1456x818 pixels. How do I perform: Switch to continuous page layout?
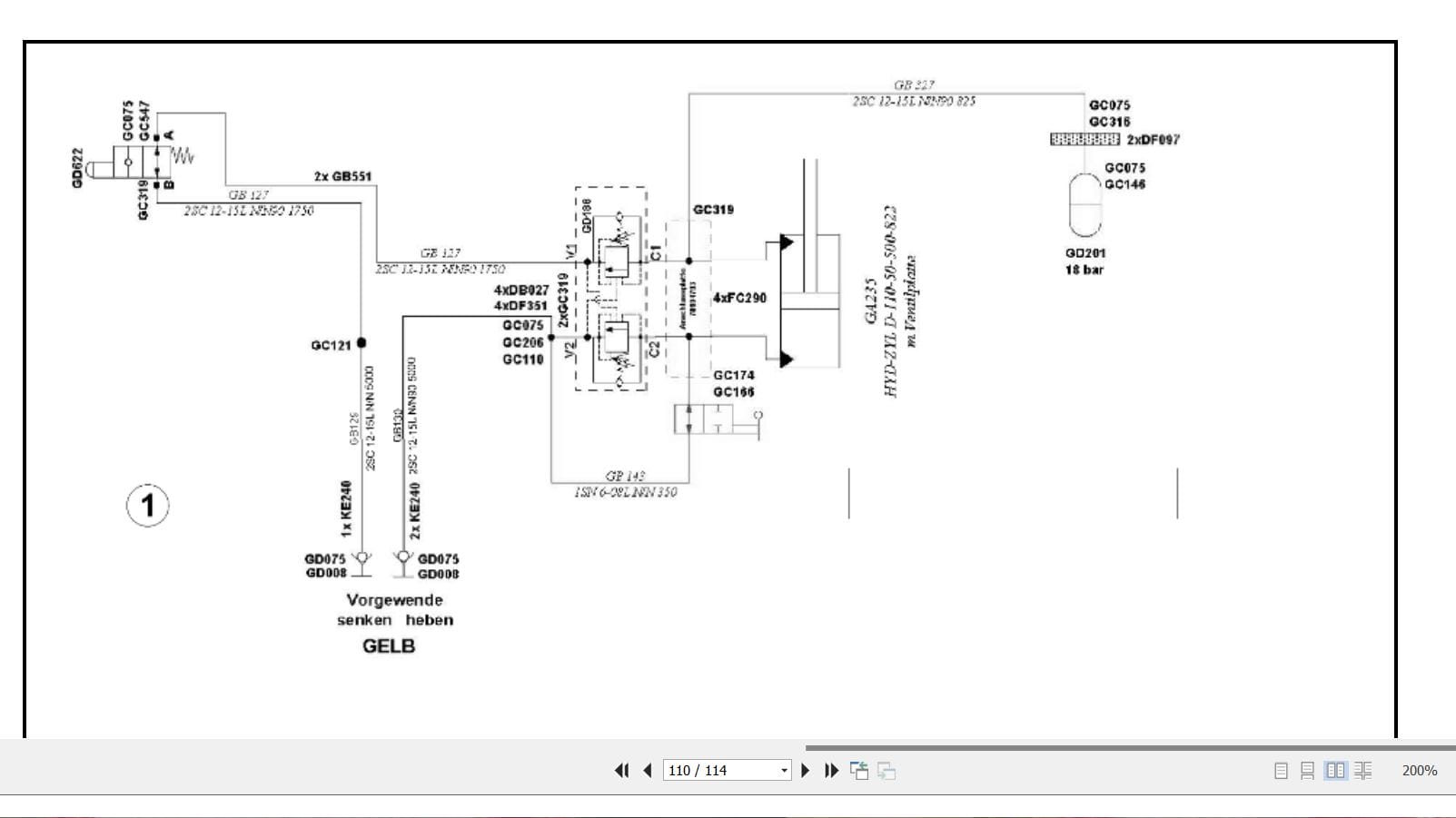[1307, 771]
